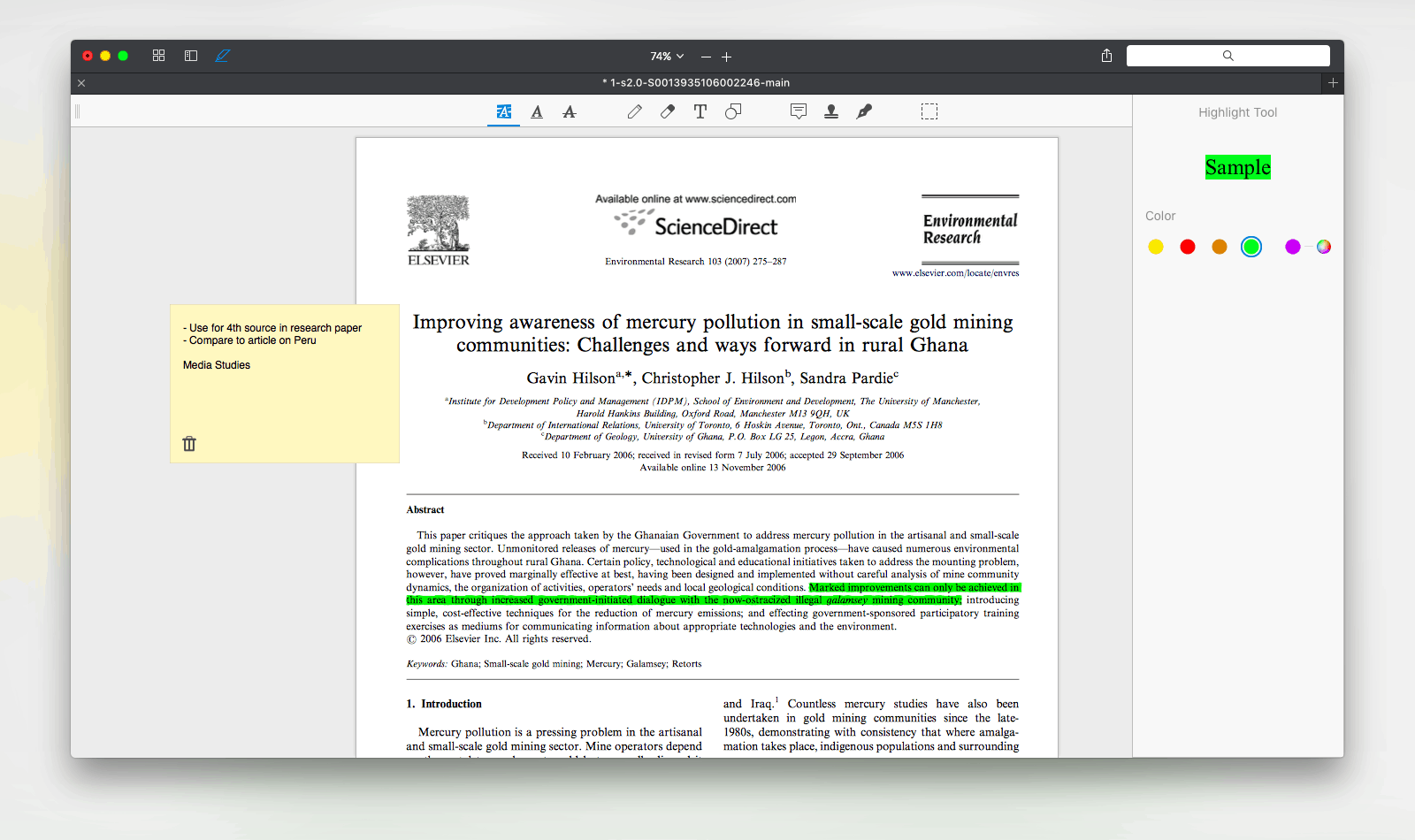The width and height of the screenshot is (1415, 840).
Task: Select the Underline text tool
Action: click(537, 111)
